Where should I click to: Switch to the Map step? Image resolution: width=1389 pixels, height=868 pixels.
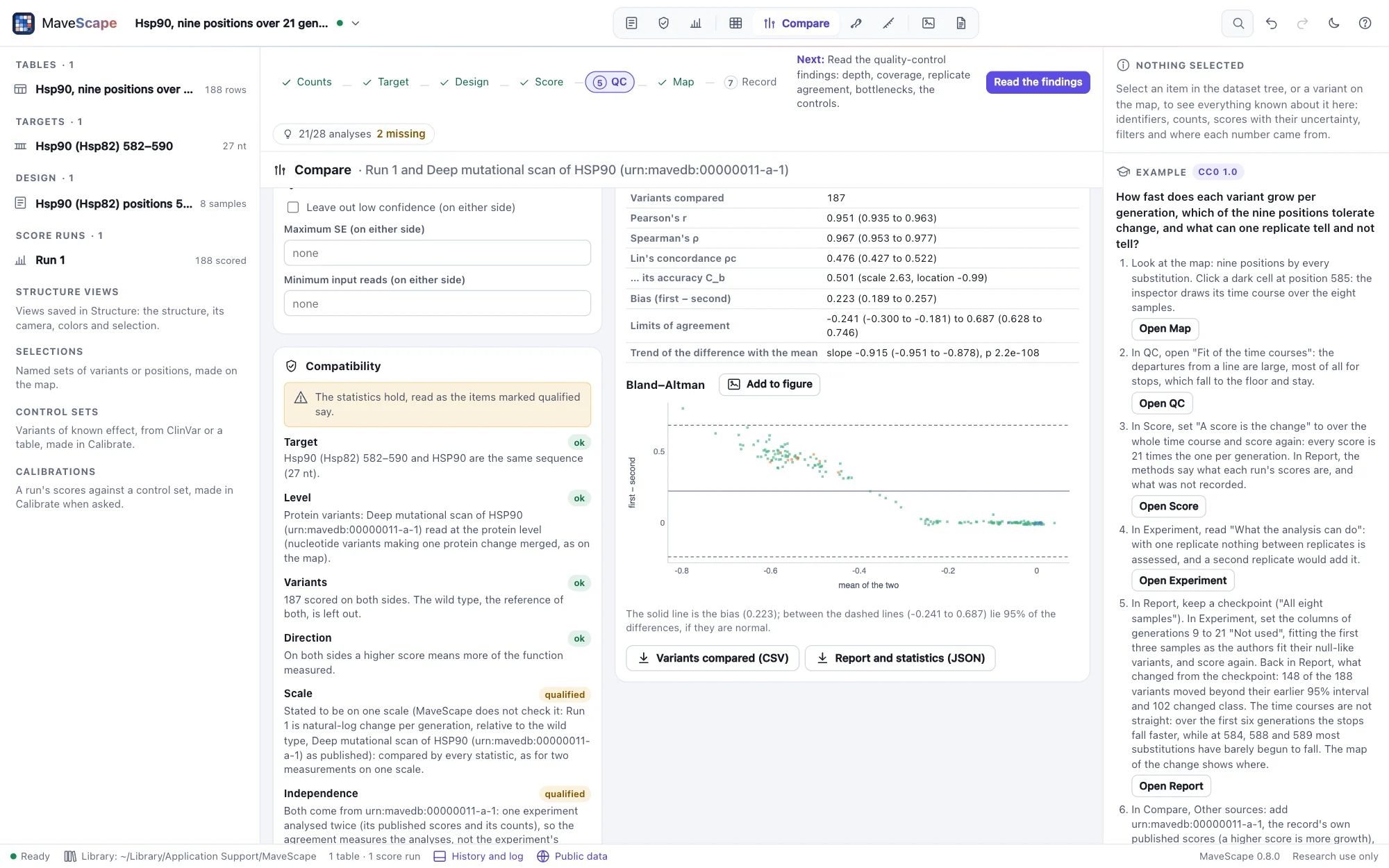tap(676, 82)
